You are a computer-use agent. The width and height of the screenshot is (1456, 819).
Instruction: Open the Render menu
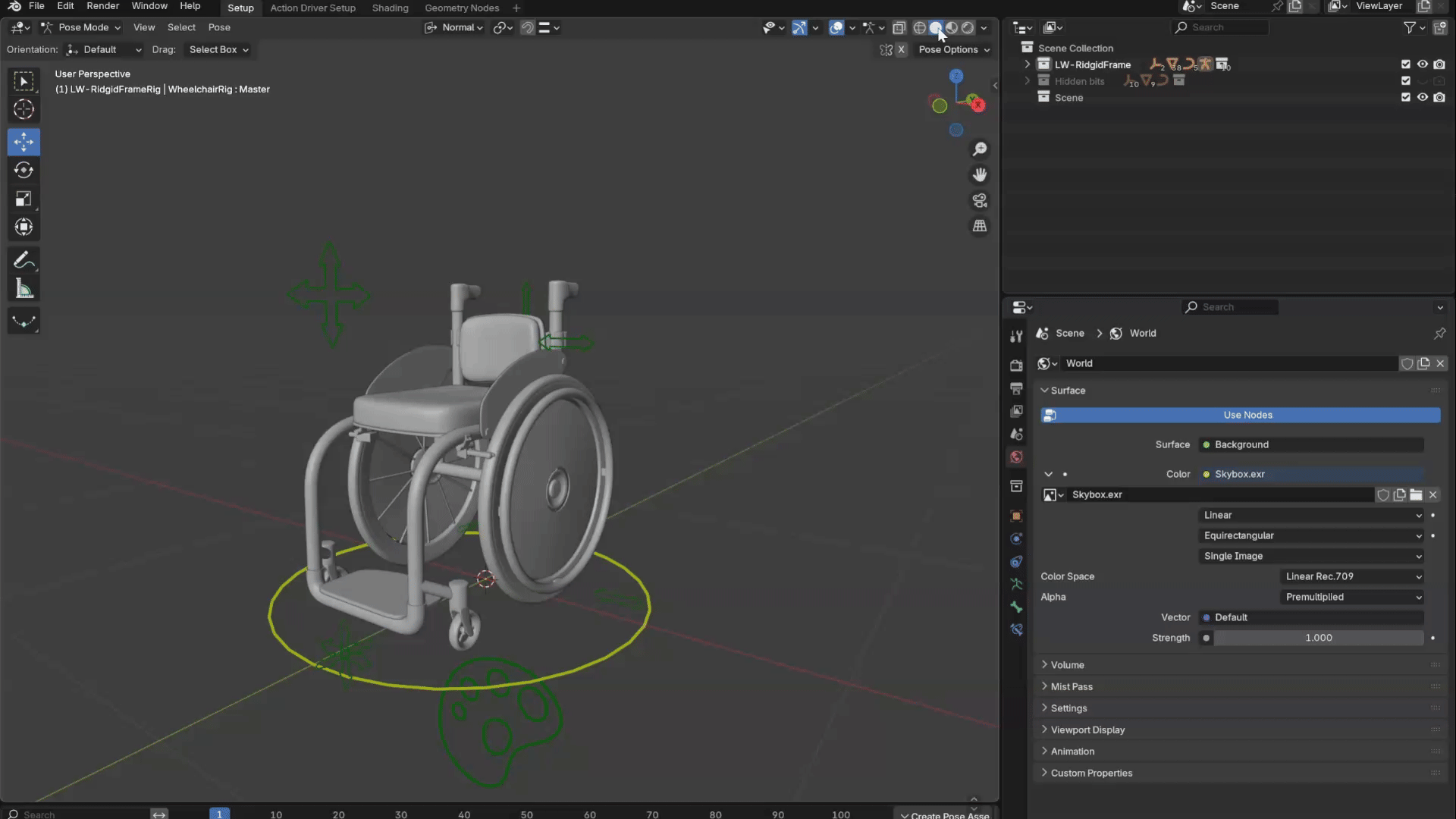coord(102,6)
